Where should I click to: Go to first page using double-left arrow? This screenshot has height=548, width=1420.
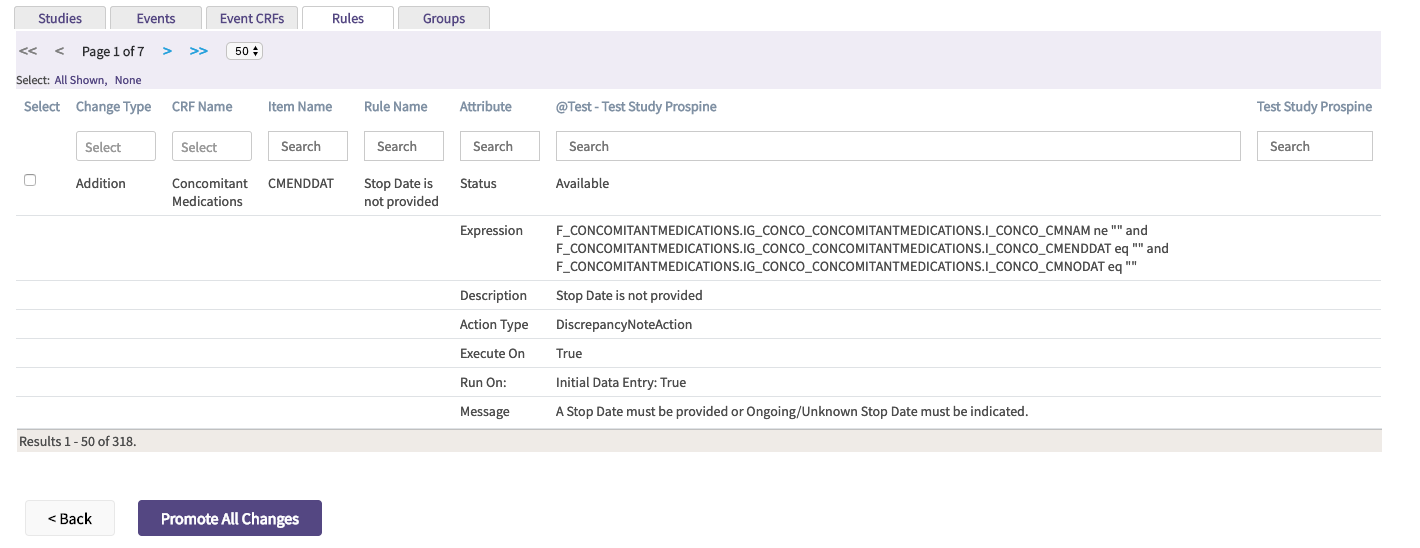click(28, 51)
